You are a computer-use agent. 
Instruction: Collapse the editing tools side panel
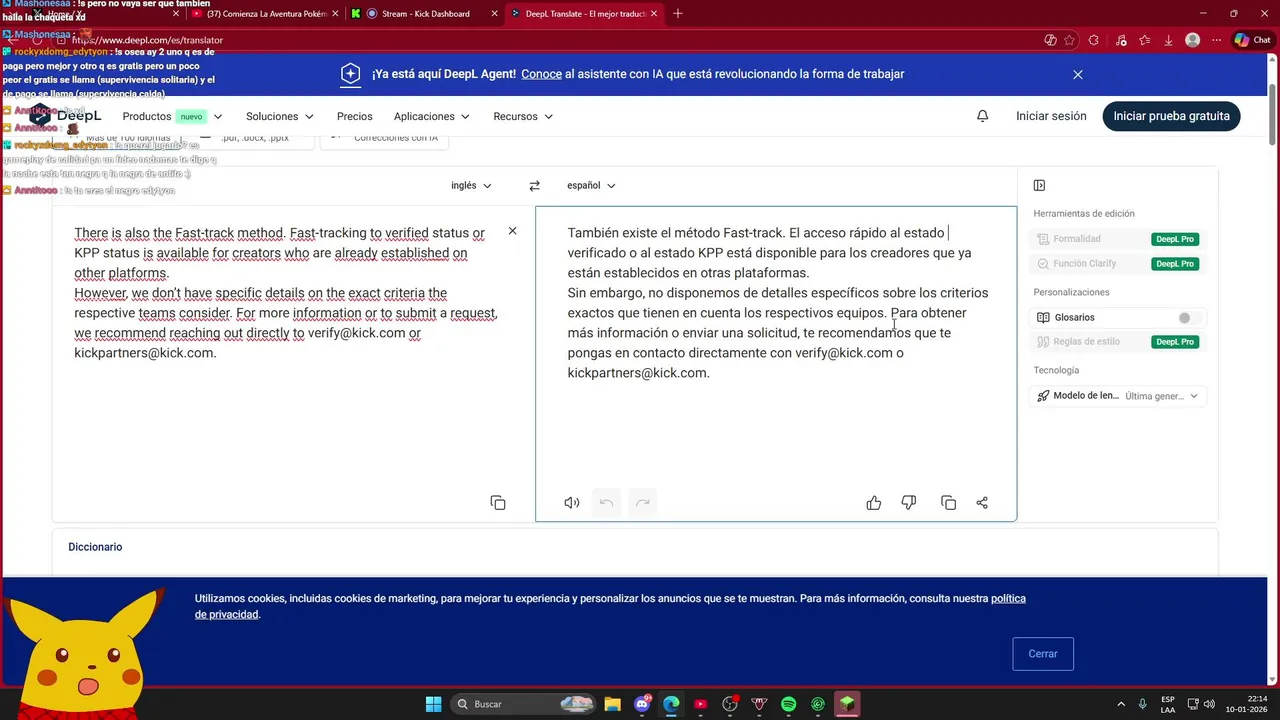coord(1039,185)
